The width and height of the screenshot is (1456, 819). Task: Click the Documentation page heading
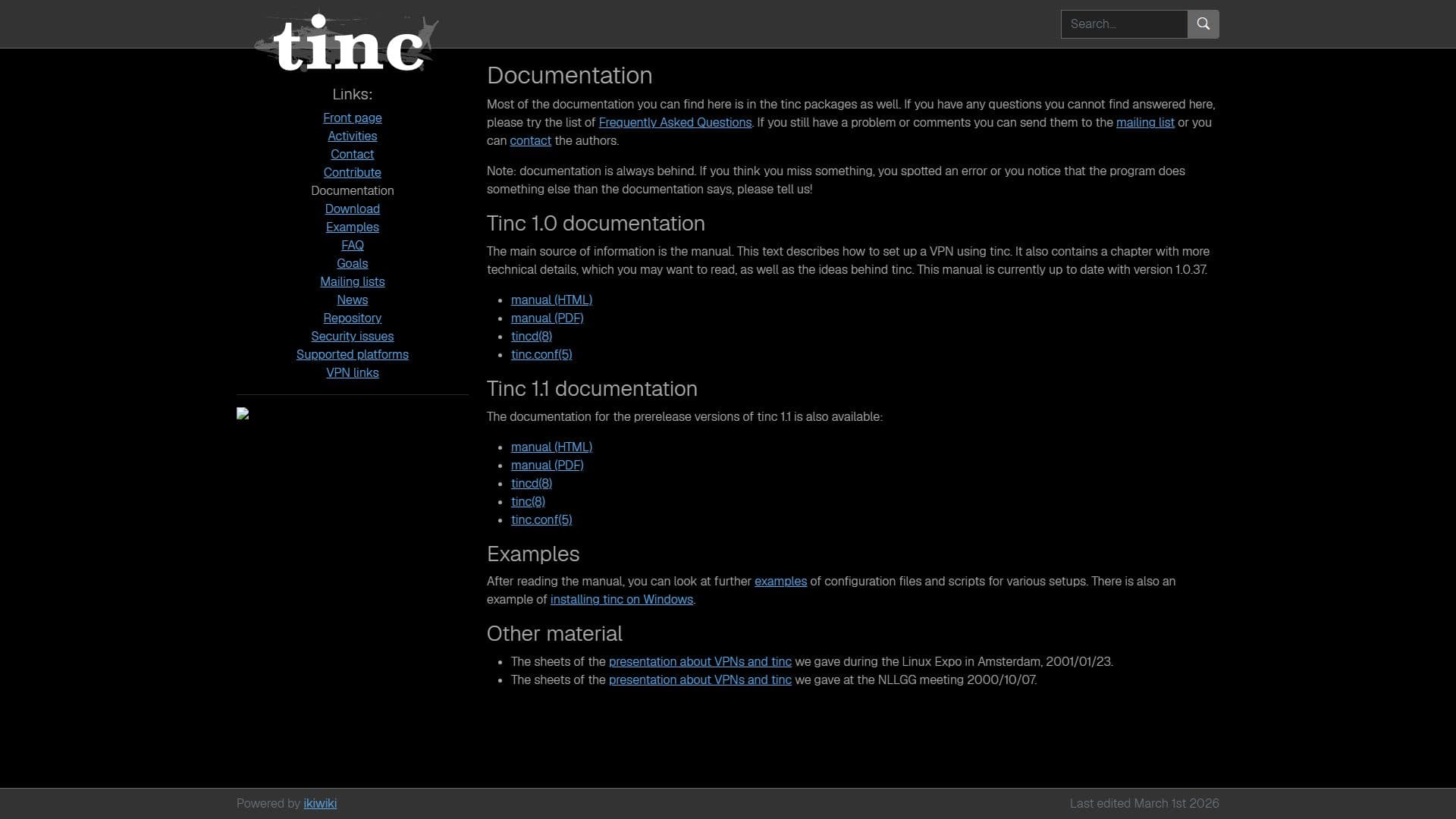coord(570,75)
